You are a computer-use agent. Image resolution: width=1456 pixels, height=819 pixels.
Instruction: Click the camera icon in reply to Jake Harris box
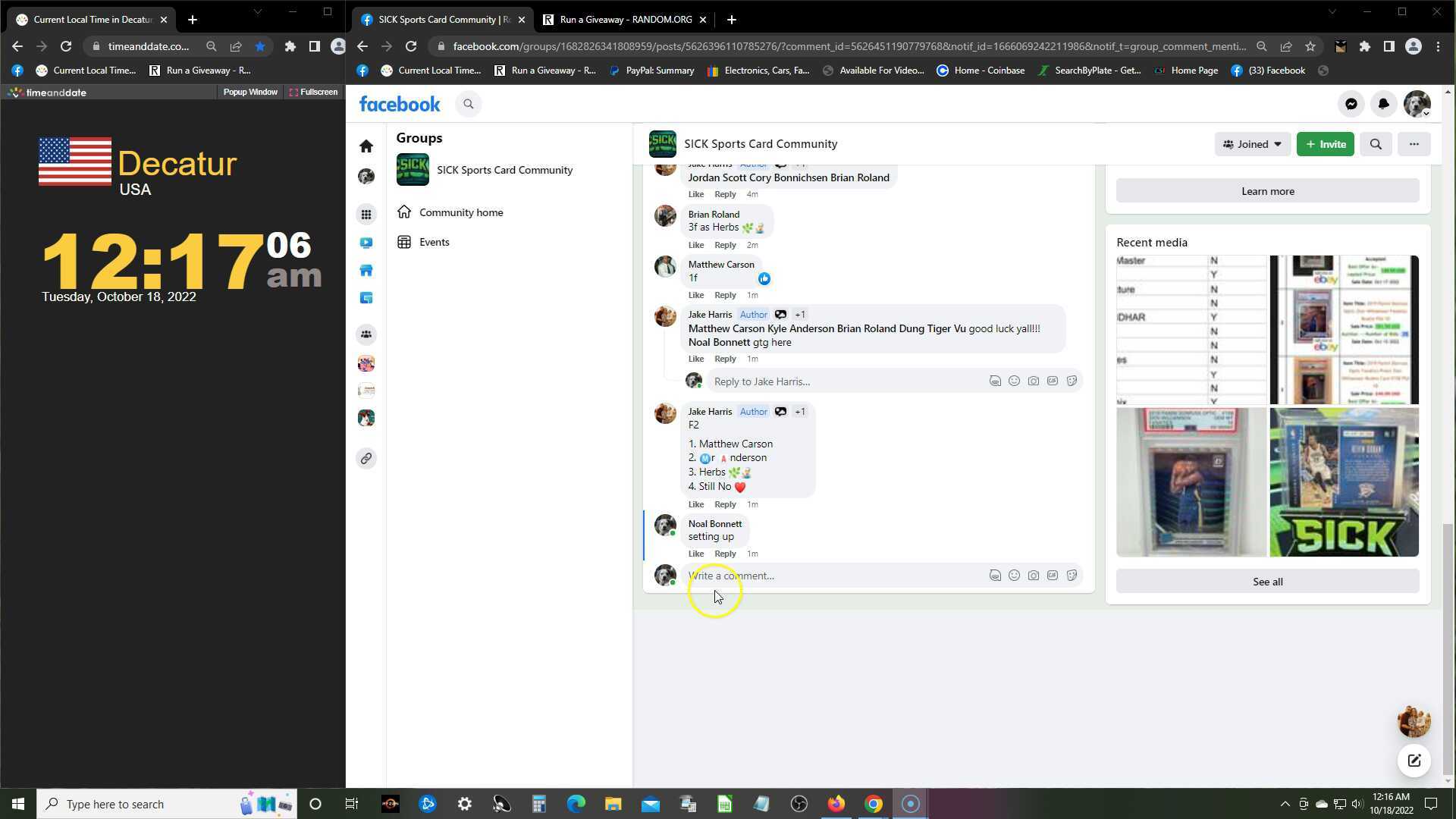[x=1033, y=381]
